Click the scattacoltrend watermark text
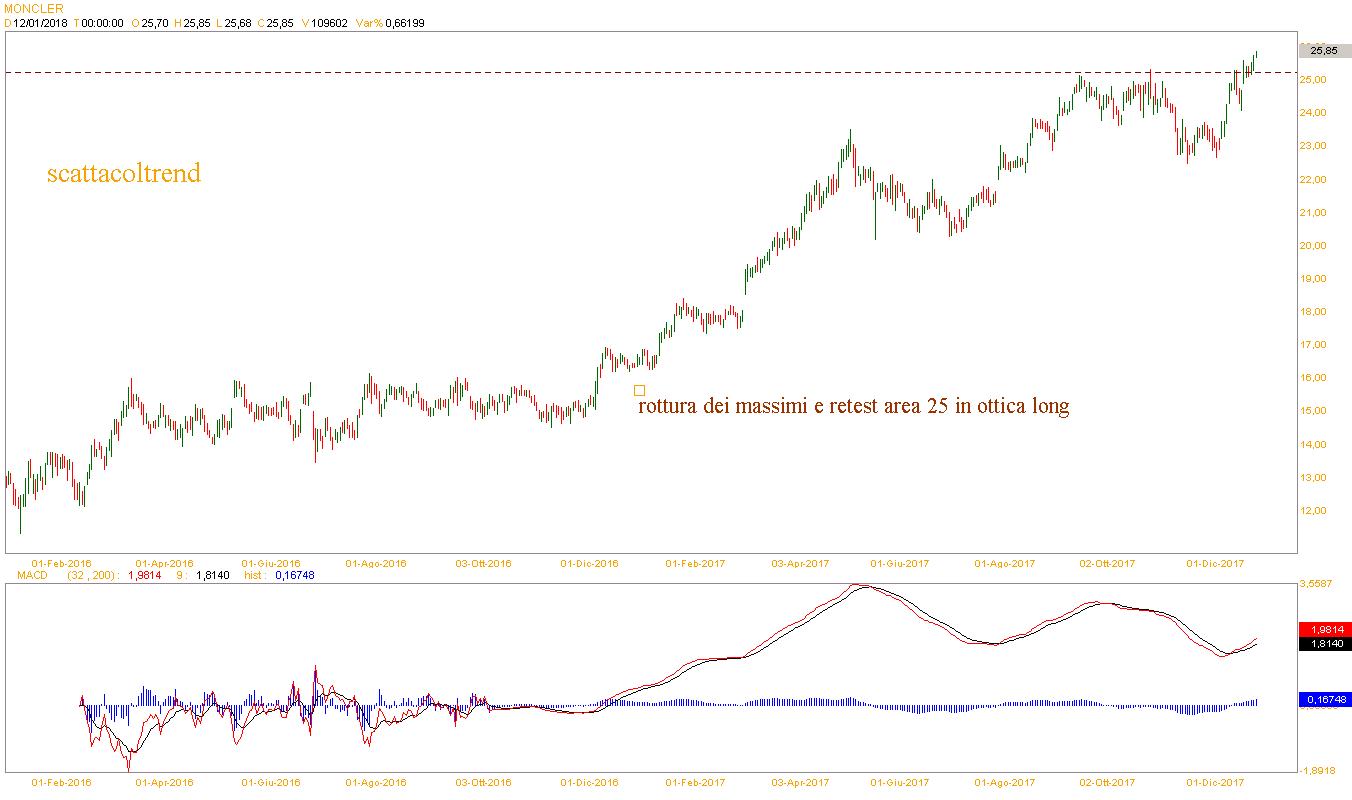 tap(123, 174)
